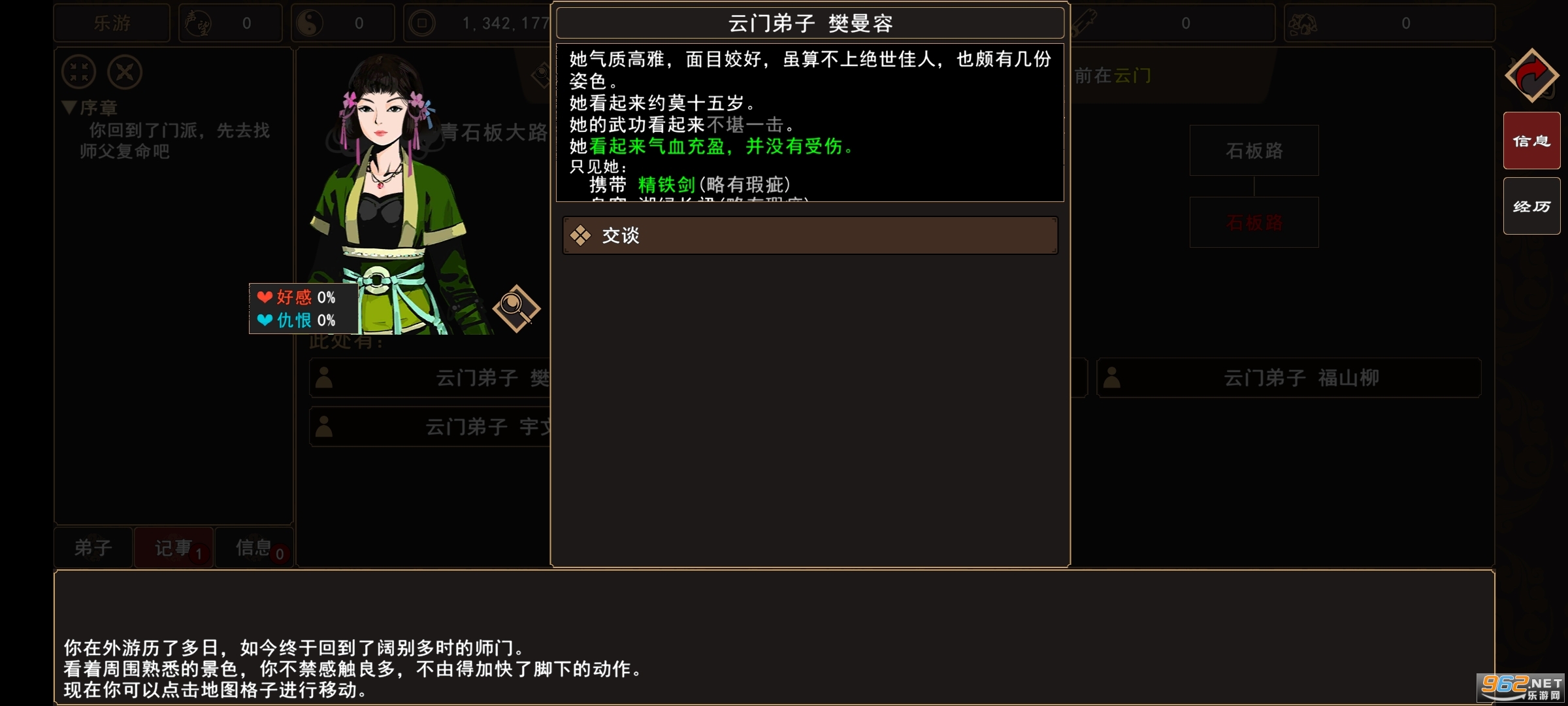This screenshot has width=1568, height=706.
Task: Select 云门弟子 福山柳 in the list
Action: tap(1289, 378)
